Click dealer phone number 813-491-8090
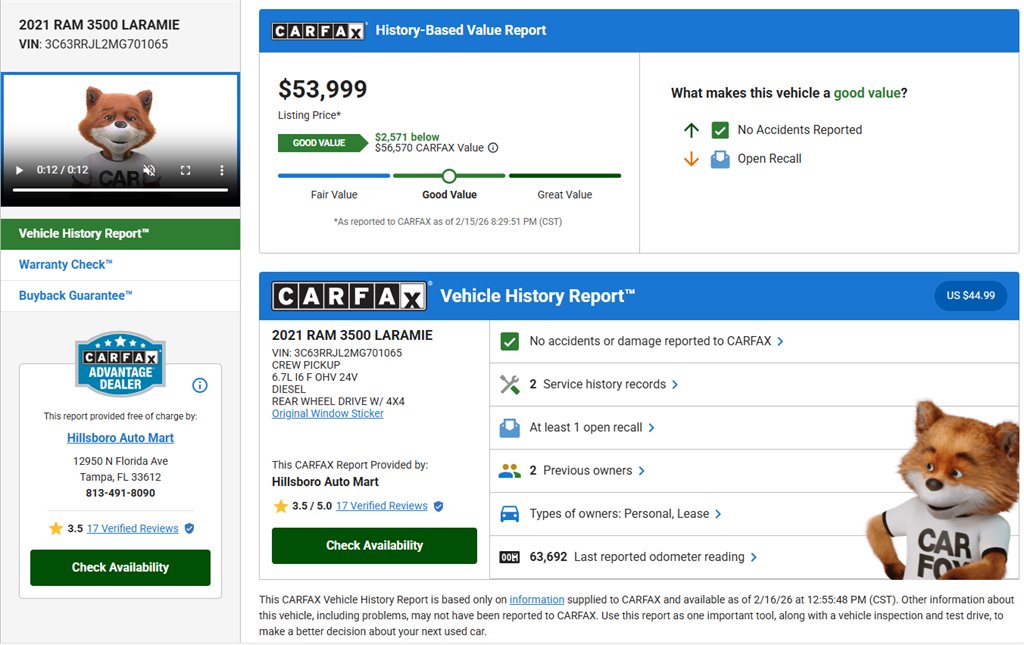 (120, 493)
